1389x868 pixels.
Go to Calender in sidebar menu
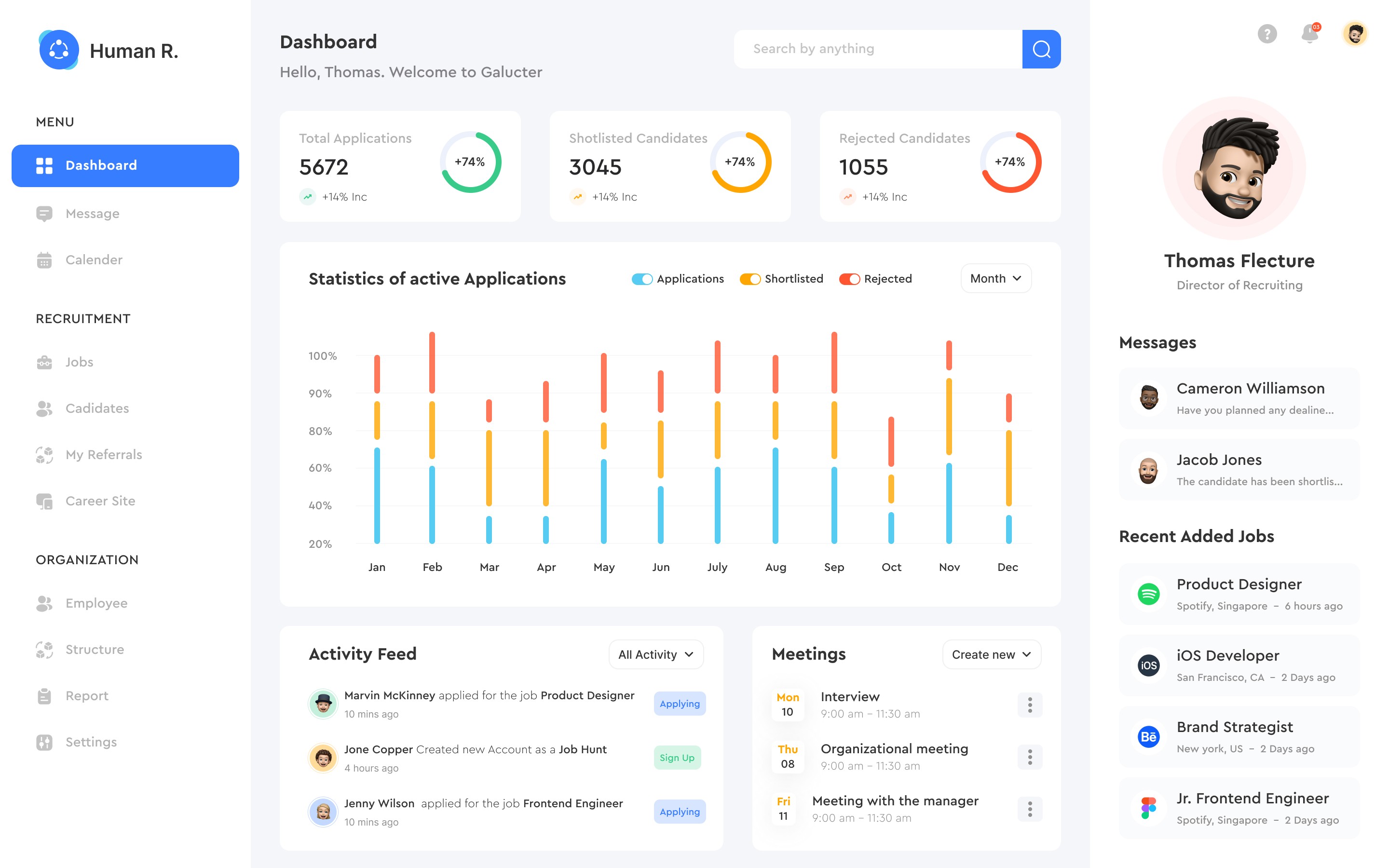tap(94, 260)
